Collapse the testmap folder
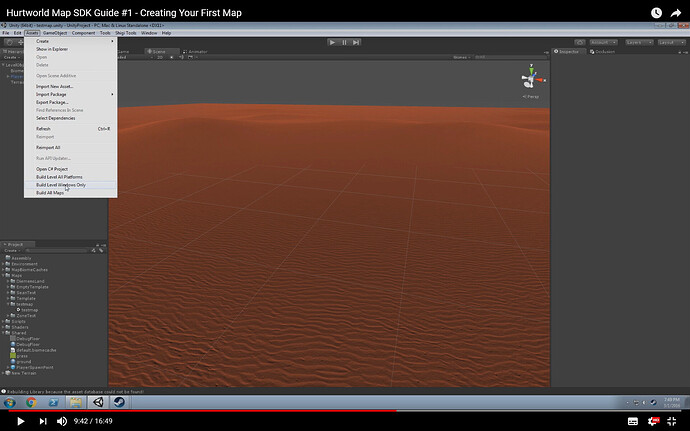 click(8, 304)
